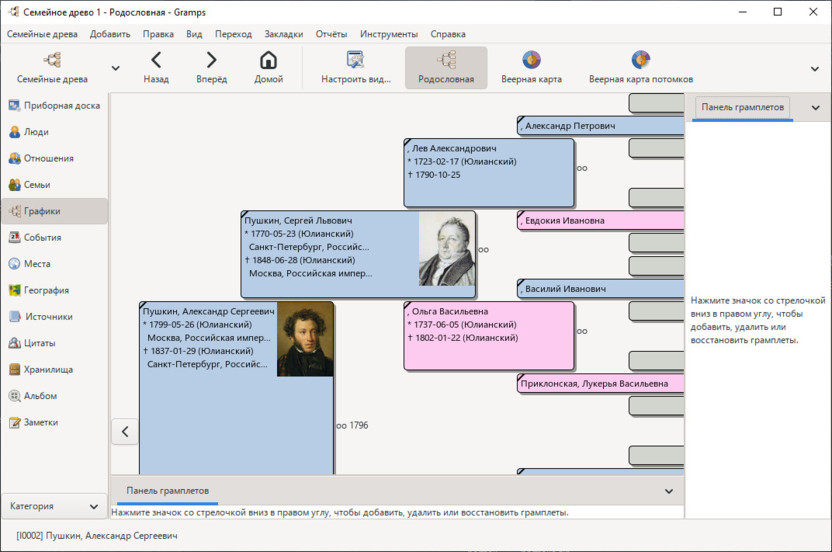Image resolution: width=832 pixels, height=552 pixels.
Task: Open the Люди category
Action: [x=55, y=132]
